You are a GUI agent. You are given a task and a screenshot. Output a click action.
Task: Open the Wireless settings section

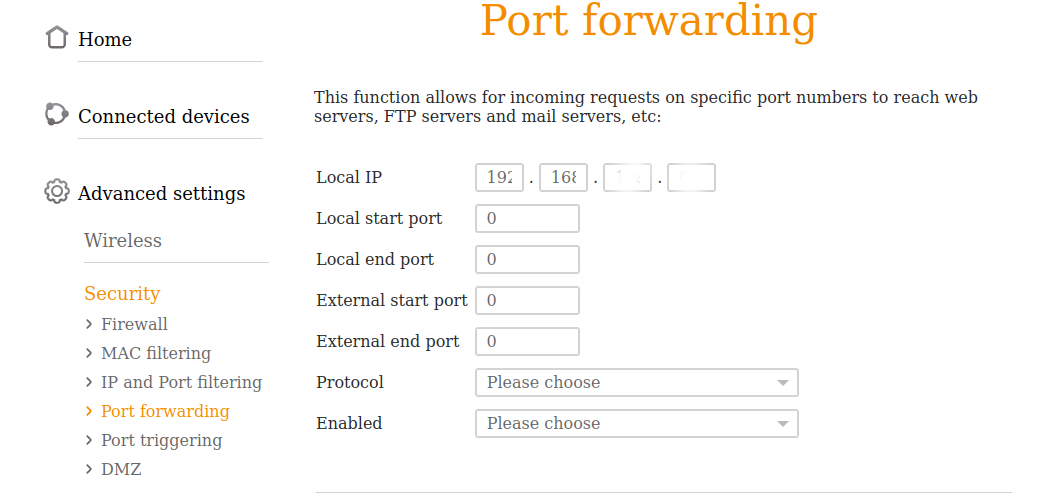123,240
